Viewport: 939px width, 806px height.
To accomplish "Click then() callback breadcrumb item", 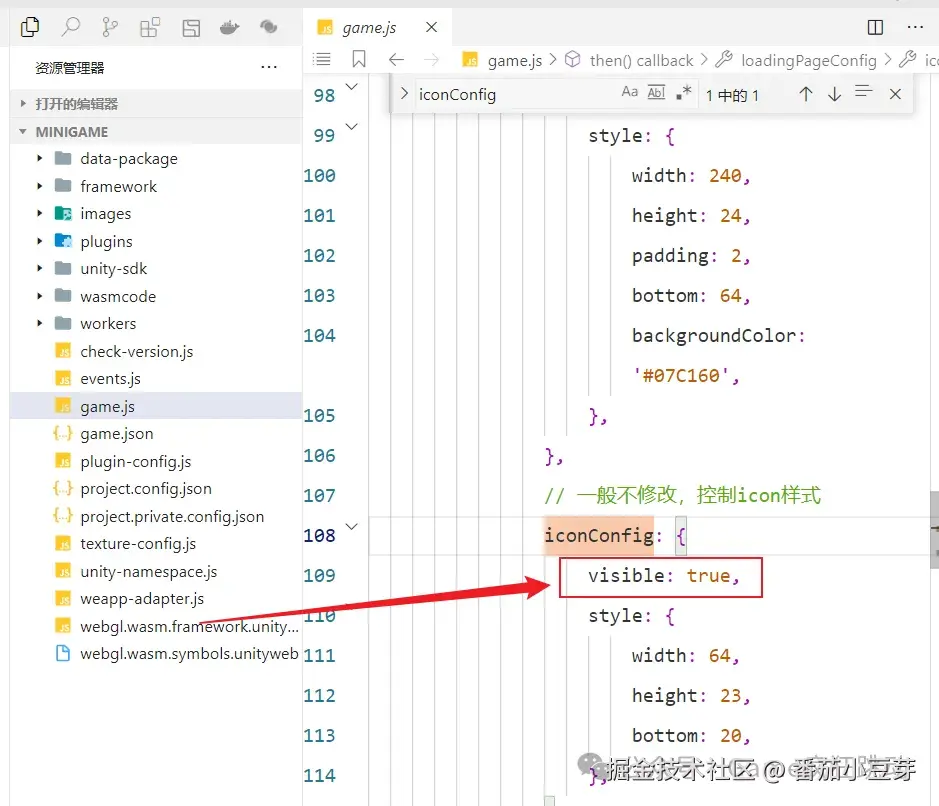I will [x=641, y=60].
